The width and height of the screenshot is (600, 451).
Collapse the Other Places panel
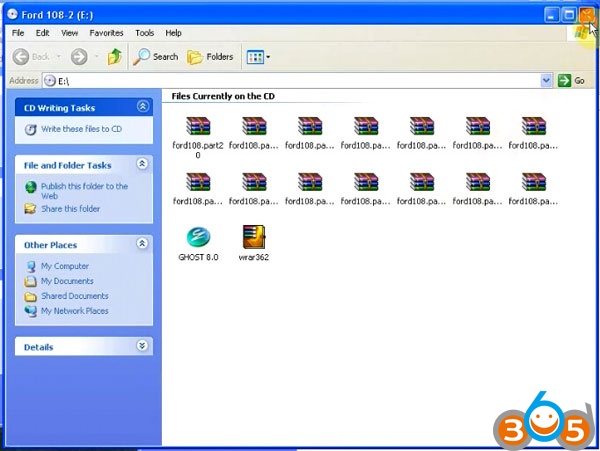[142, 245]
